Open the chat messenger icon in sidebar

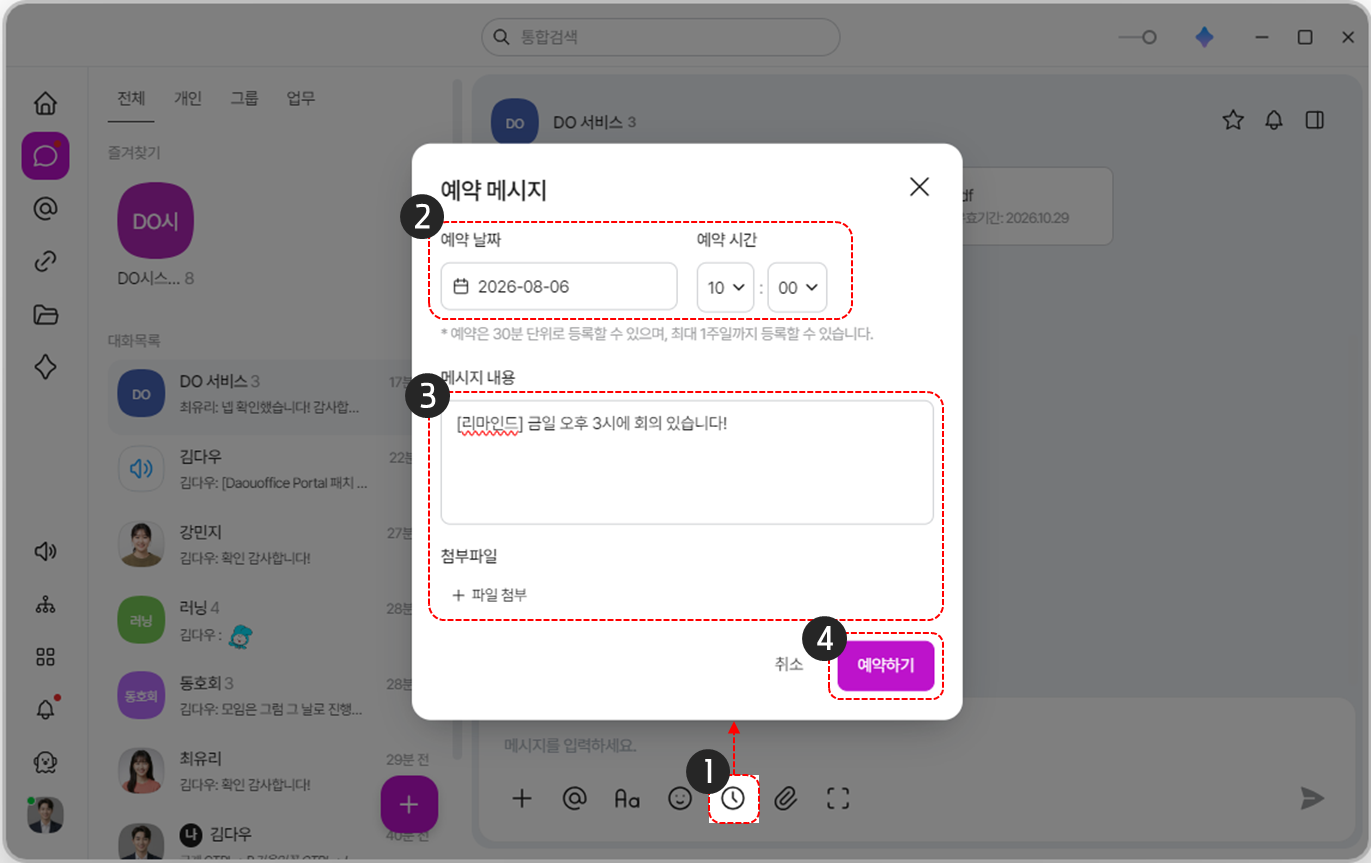[x=45, y=156]
